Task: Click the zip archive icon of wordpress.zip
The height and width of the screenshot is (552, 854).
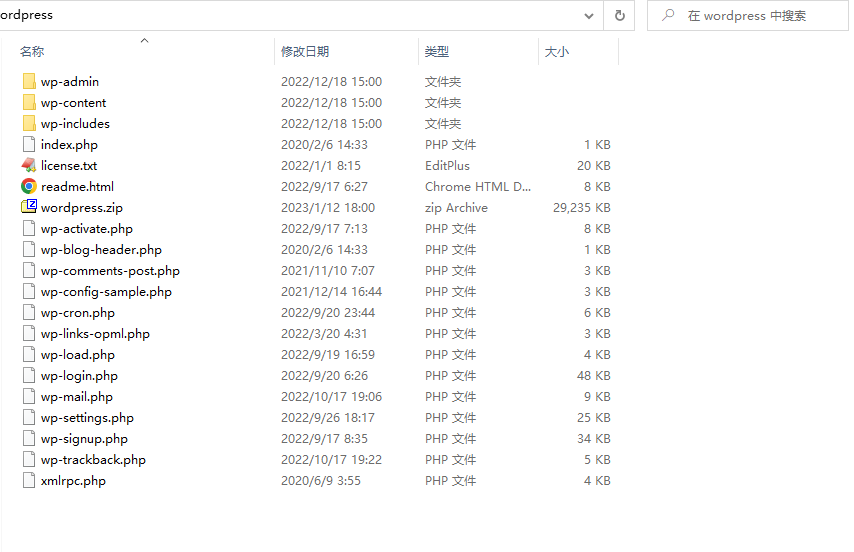Action: 29,207
